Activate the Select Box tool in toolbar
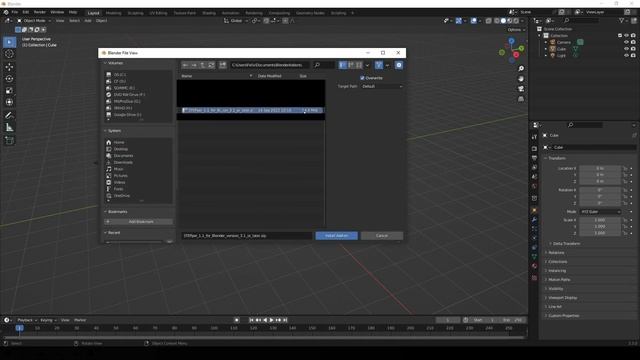This screenshot has width=640, height=360. 9,42
